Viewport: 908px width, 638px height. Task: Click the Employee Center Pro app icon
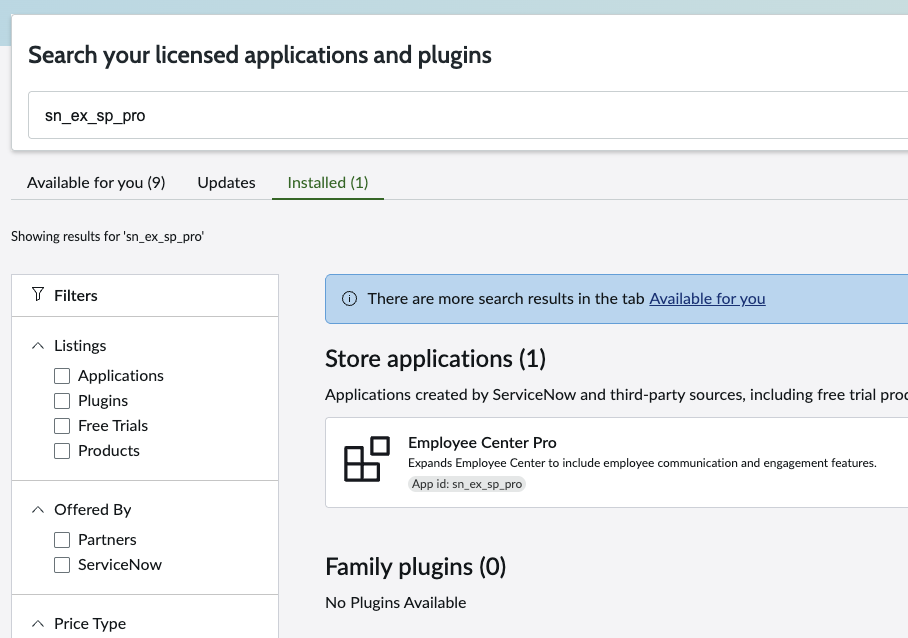point(367,459)
